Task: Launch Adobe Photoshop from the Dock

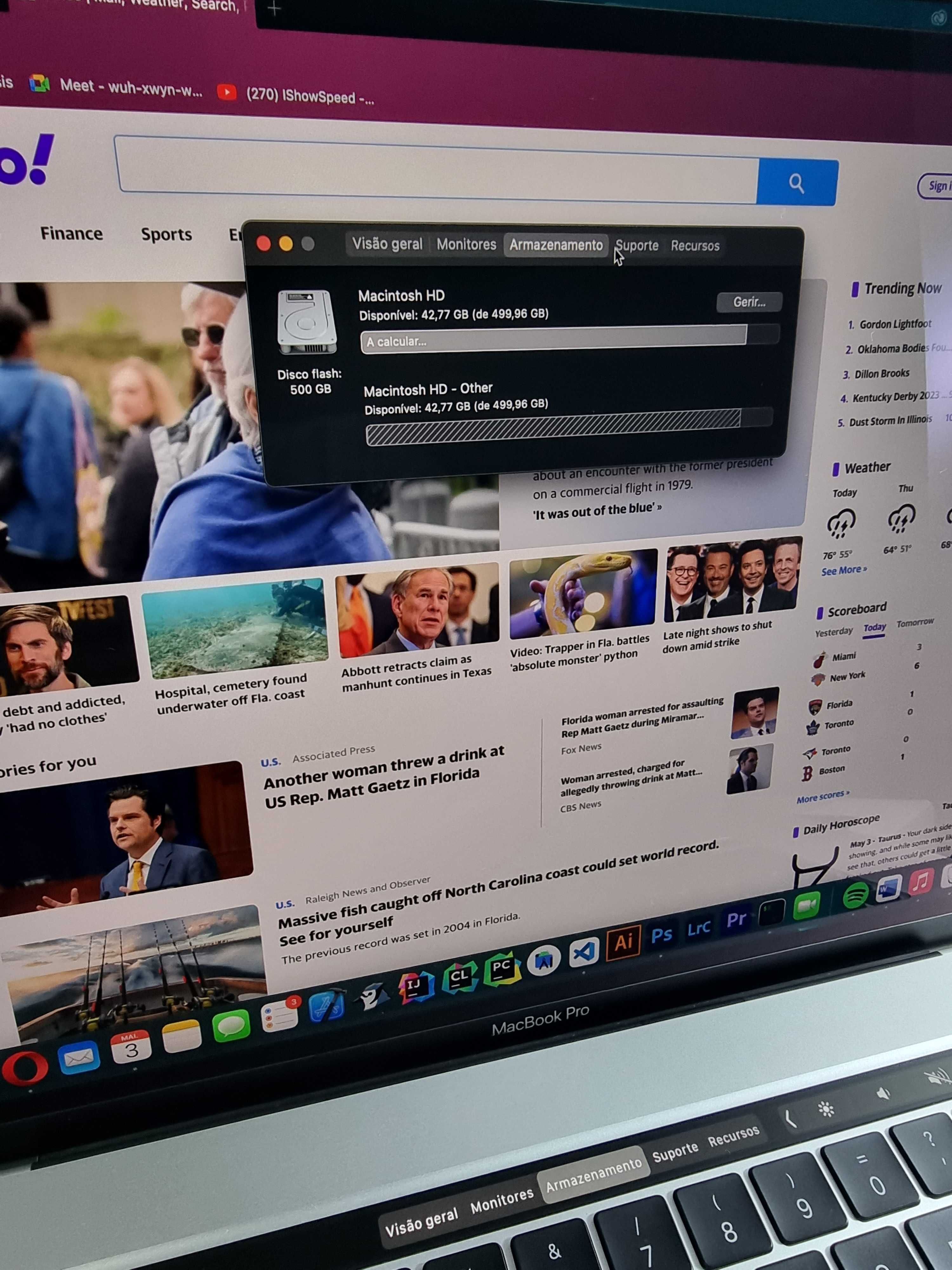Action: (662, 935)
